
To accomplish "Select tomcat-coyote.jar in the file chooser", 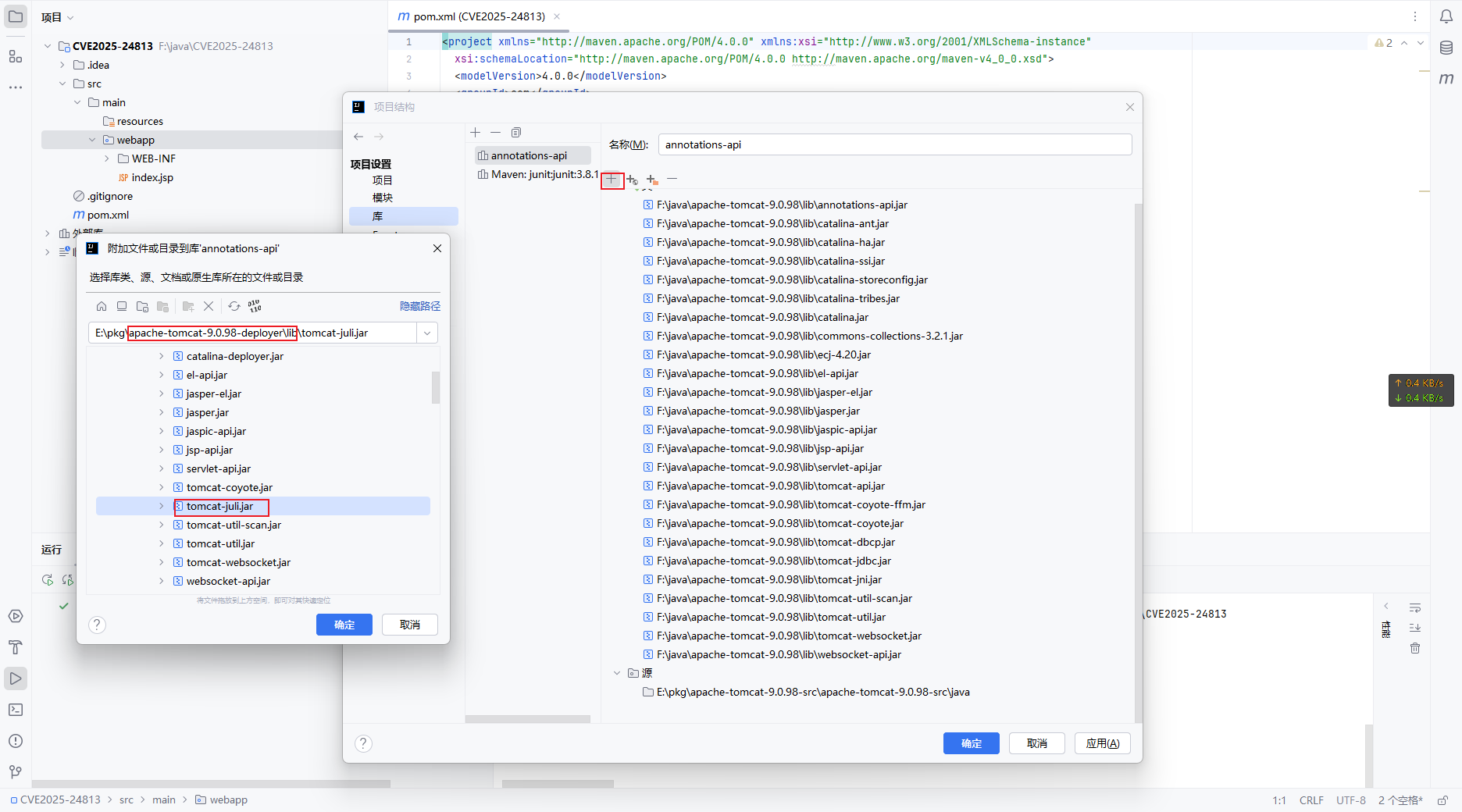I will pyautogui.click(x=230, y=487).
